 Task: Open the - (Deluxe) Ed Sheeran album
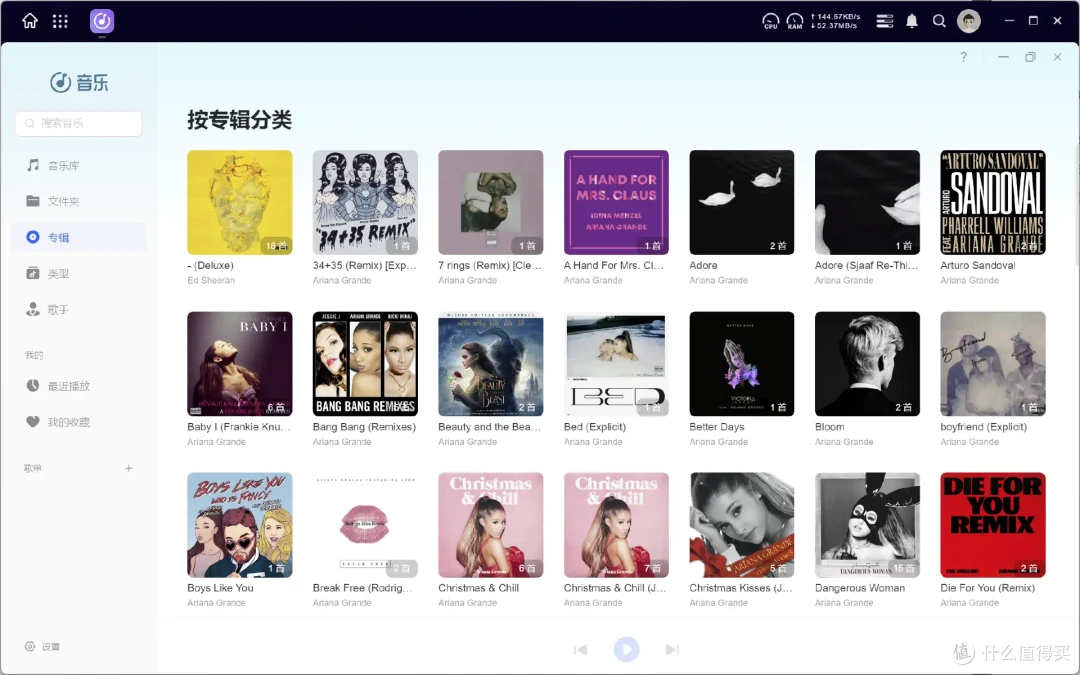coord(240,202)
